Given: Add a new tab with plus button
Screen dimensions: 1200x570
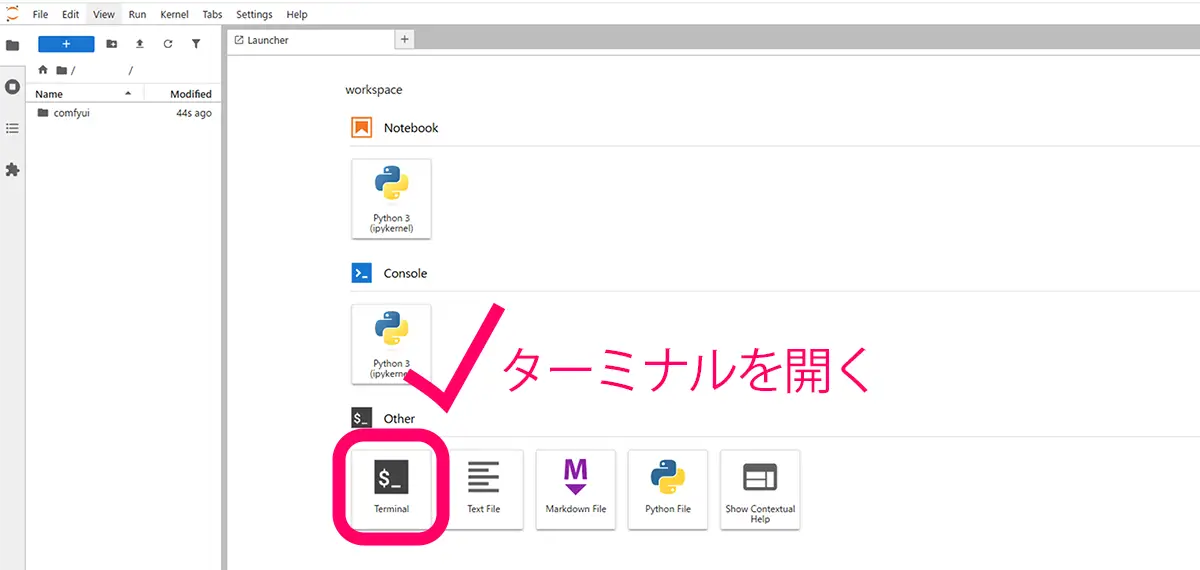Looking at the screenshot, I should 405,40.
